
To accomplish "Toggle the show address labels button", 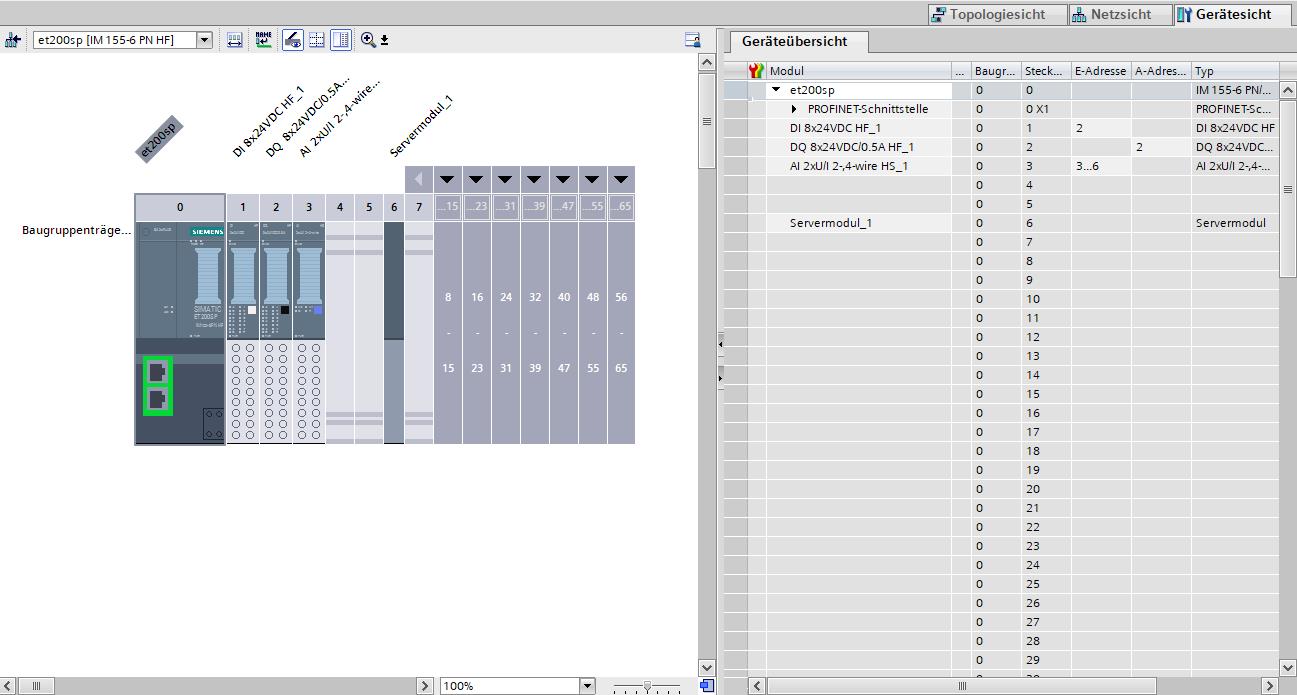I will point(292,40).
